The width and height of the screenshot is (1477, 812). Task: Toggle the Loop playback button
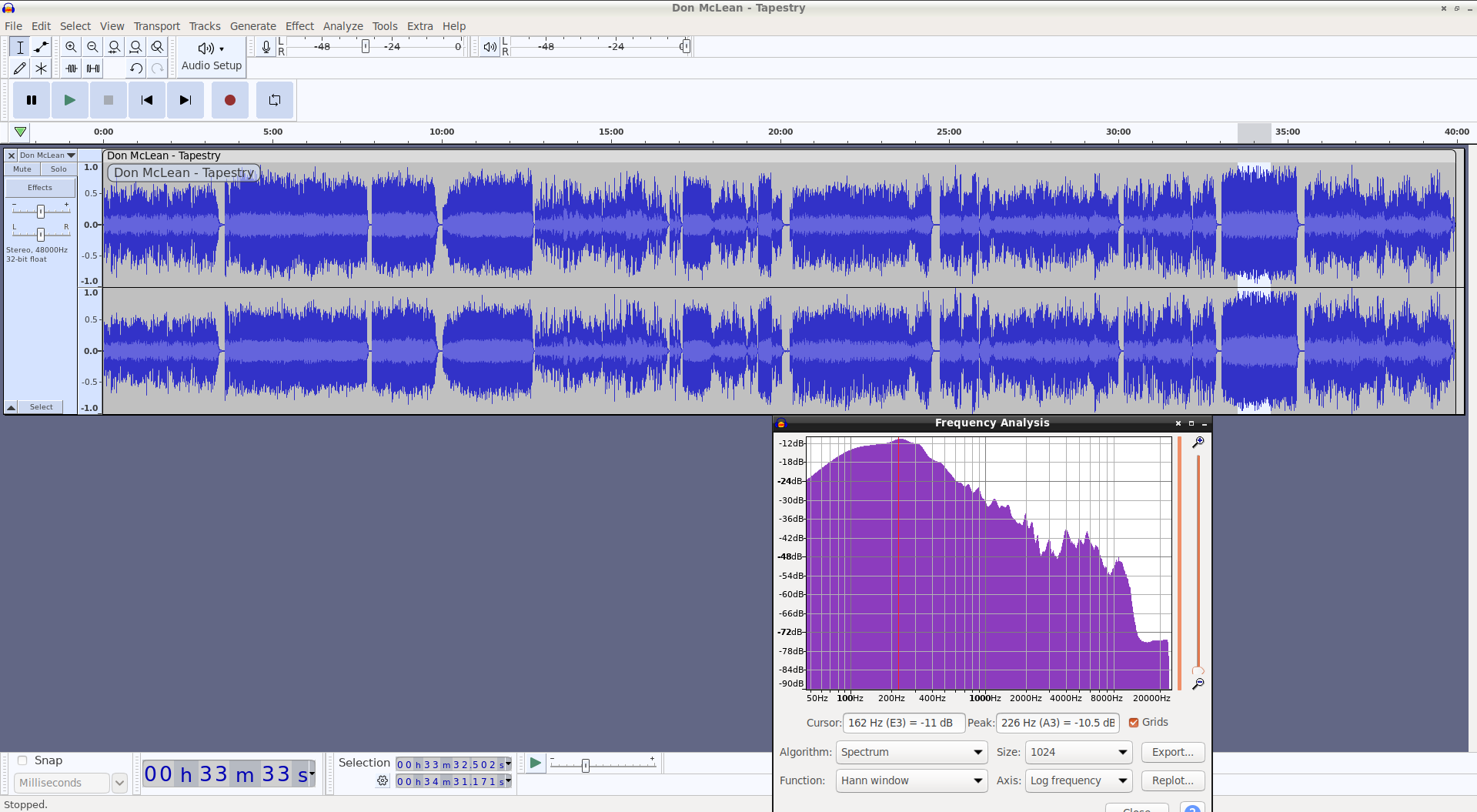coord(275,100)
